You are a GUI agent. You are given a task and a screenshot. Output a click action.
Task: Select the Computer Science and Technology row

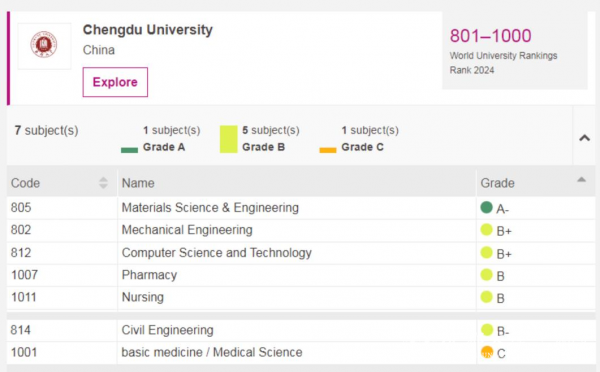point(301,253)
